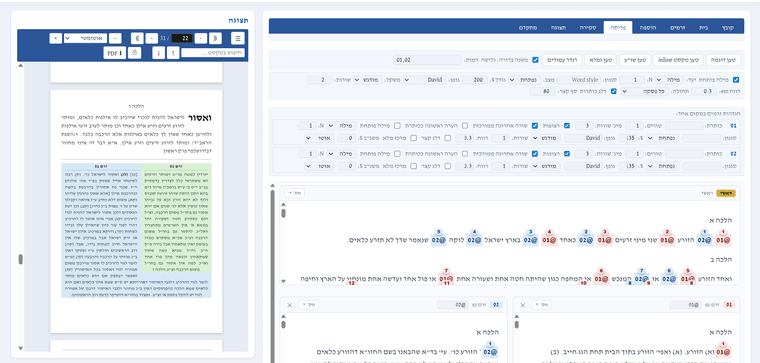Click the page number field showing 22
760x363 pixels.
182,38
